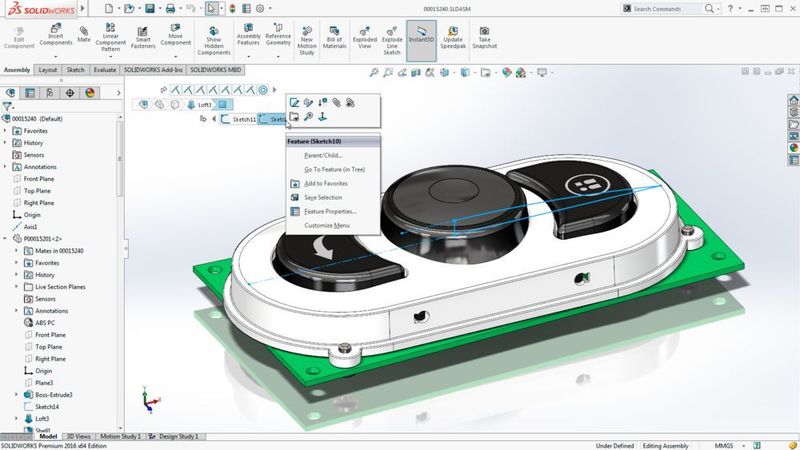This screenshot has width=800, height=450.
Task: Open the Exploded View tool
Action: (365, 38)
